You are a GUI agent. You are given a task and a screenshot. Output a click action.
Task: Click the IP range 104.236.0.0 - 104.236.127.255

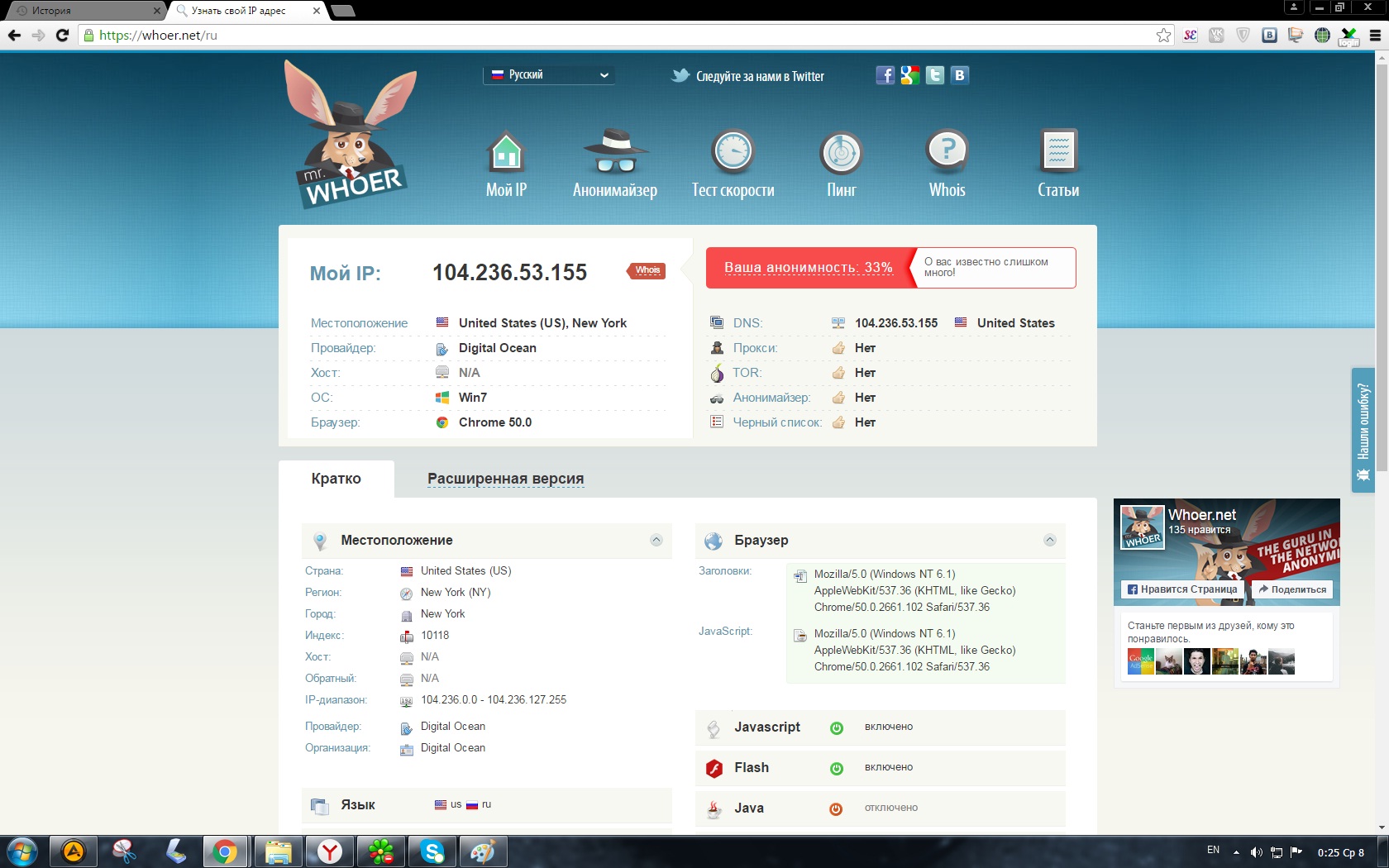click(494, 700)
